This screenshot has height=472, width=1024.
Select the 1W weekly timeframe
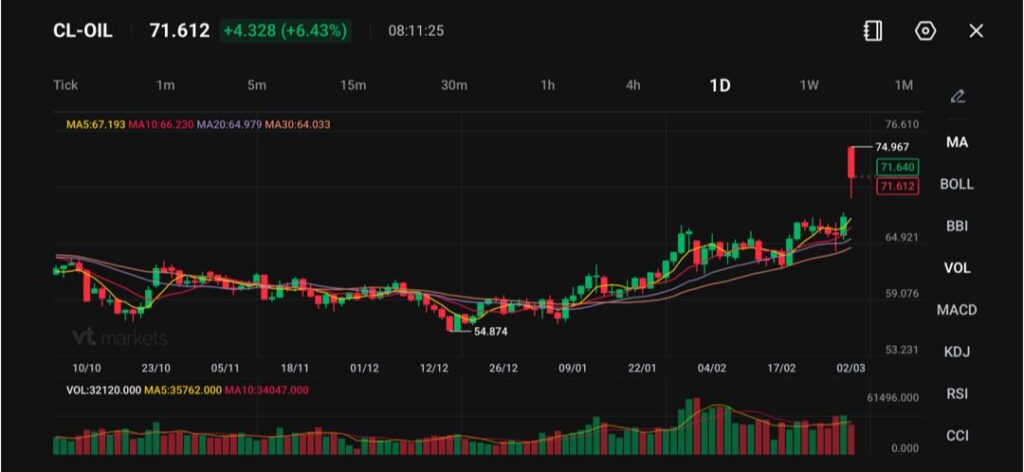[809, 85]
